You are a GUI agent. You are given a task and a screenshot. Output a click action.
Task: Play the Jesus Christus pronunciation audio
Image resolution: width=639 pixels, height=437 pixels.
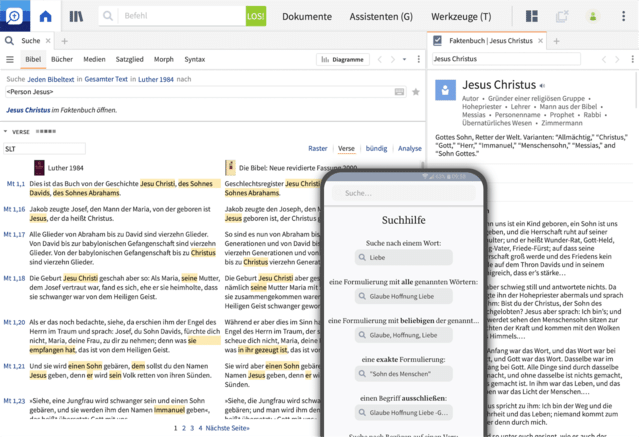543,85
